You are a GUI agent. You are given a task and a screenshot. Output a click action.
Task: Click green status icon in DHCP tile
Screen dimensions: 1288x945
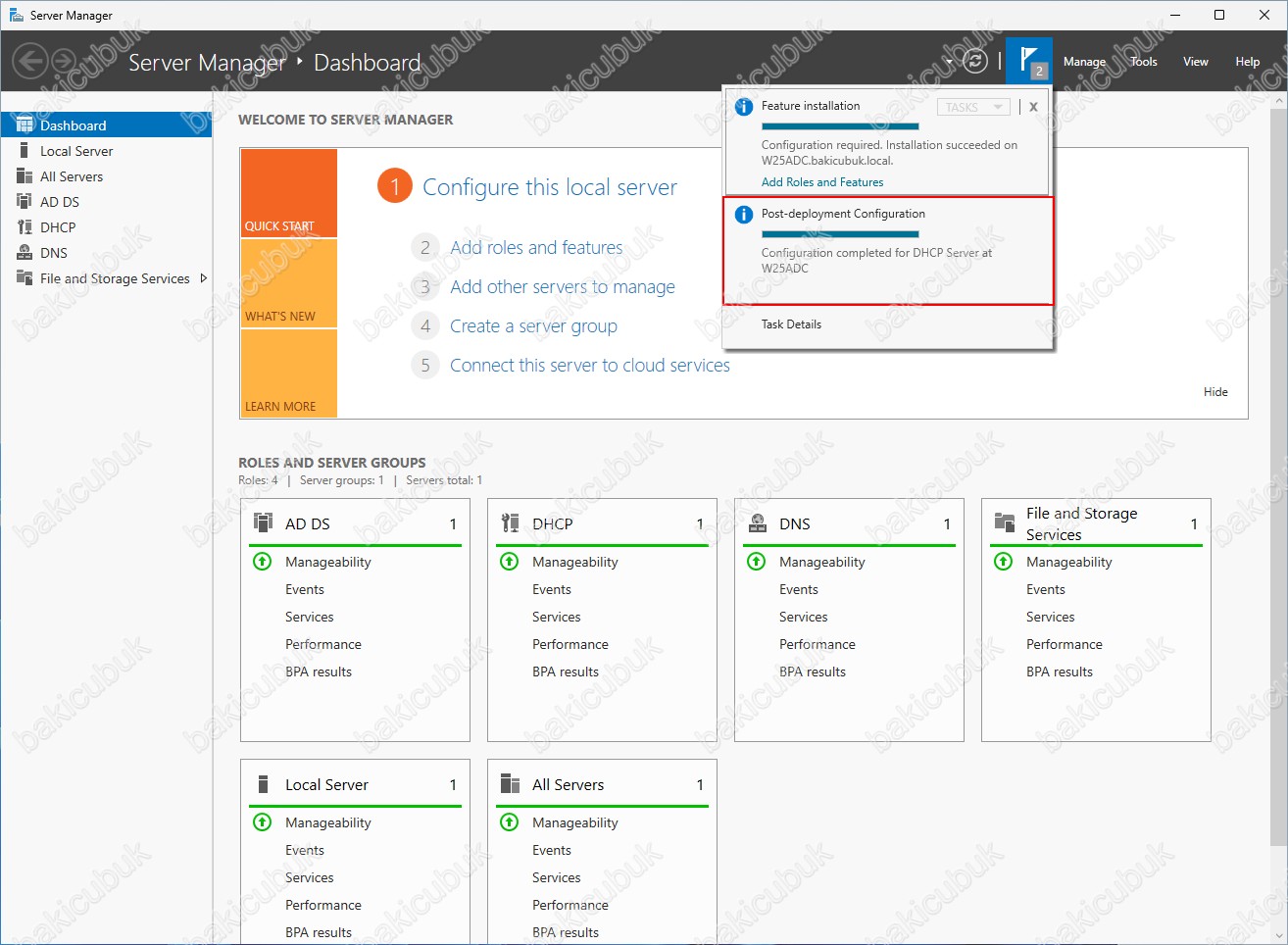pyautogui.click(x=510, y=562)
